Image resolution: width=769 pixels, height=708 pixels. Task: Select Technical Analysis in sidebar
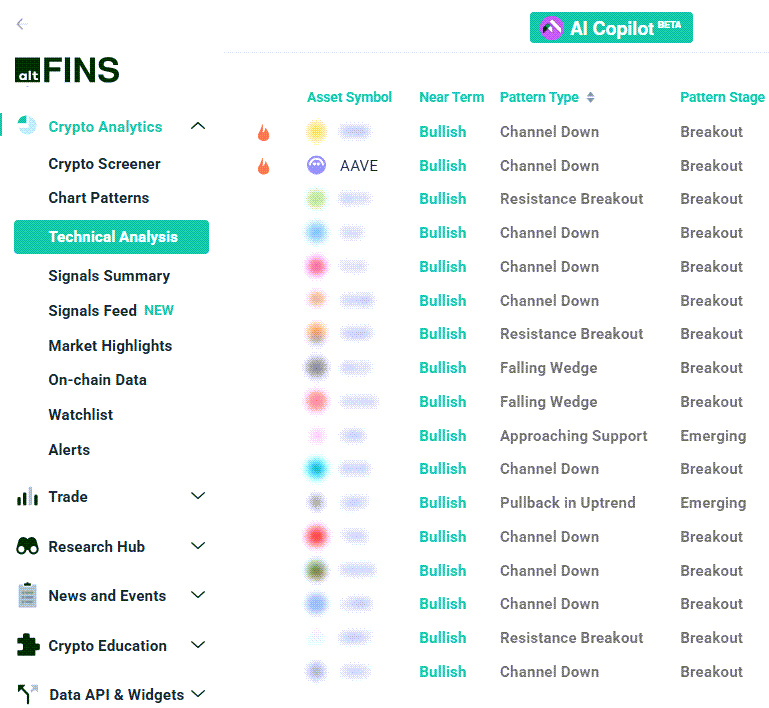point(112,237)
